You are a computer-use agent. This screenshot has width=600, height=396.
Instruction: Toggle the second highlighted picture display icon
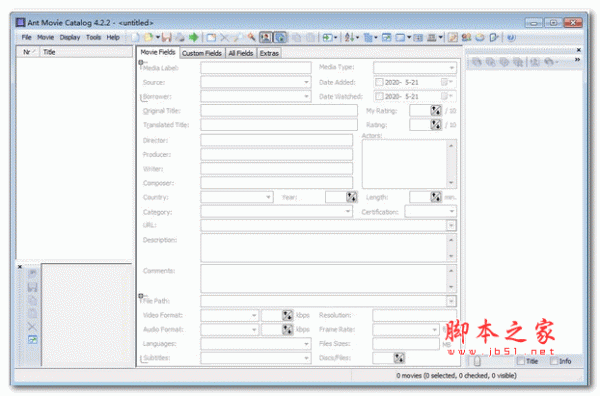[280, 37]
